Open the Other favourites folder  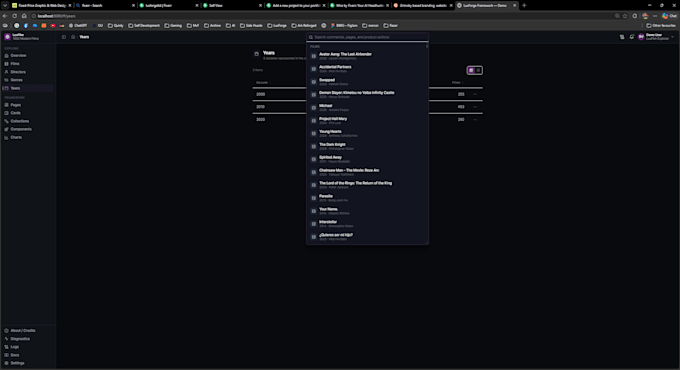[x=661, y=26]
